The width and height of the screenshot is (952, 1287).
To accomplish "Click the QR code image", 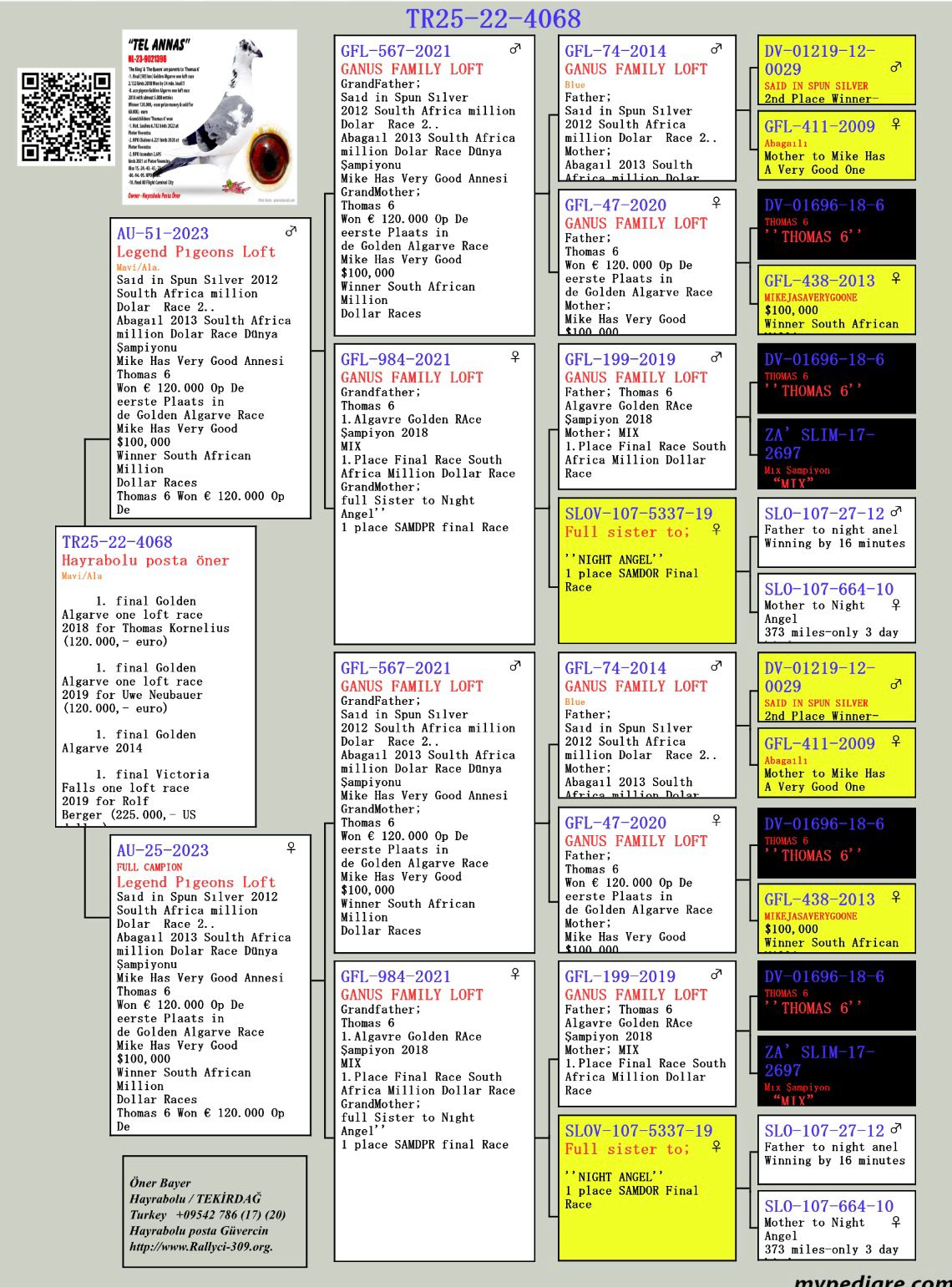I will pyautogui.click(x=65, y=116).
